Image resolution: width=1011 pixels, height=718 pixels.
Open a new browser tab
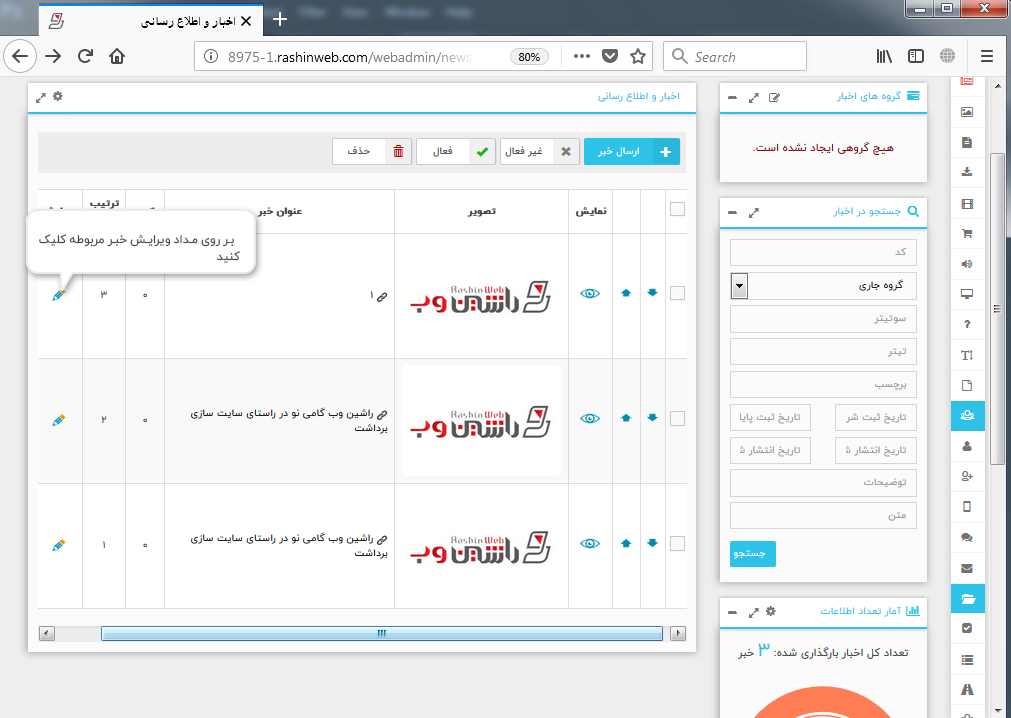(280, 19)
